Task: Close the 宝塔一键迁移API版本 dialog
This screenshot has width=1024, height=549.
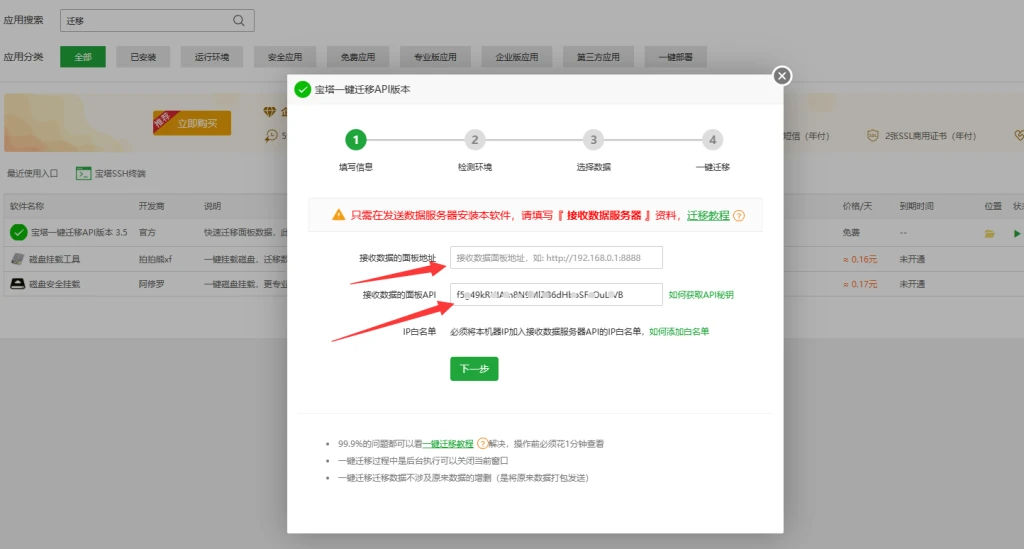Action: pos(782,76)
